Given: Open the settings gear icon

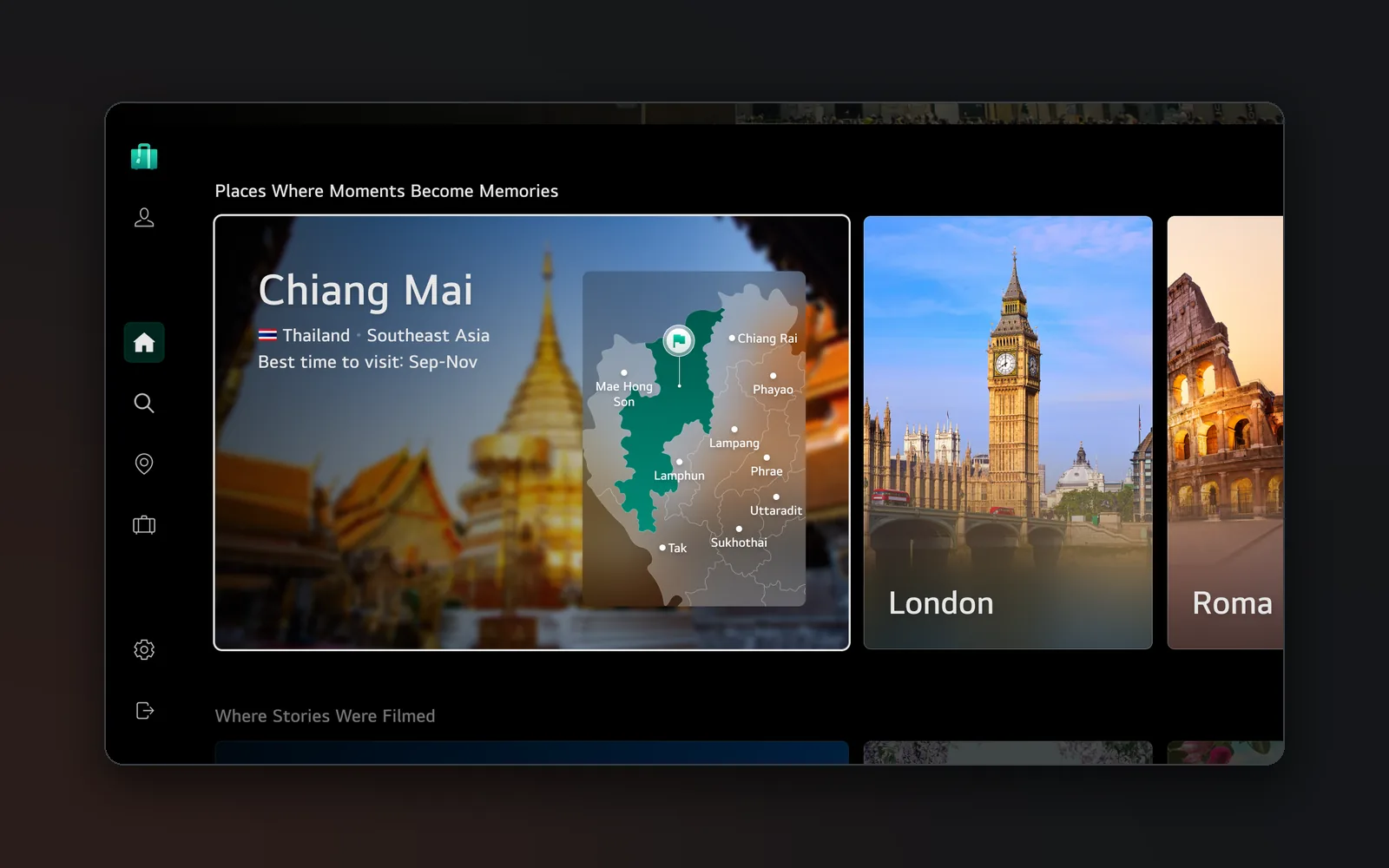Looking at the screenshot, I should (144, 649).
